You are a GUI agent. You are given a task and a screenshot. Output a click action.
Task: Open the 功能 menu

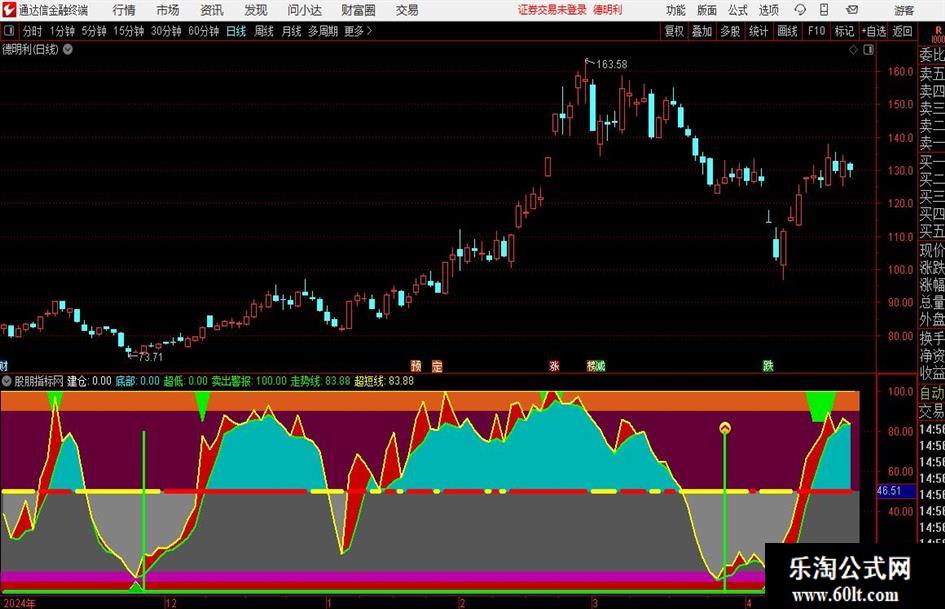676,10
